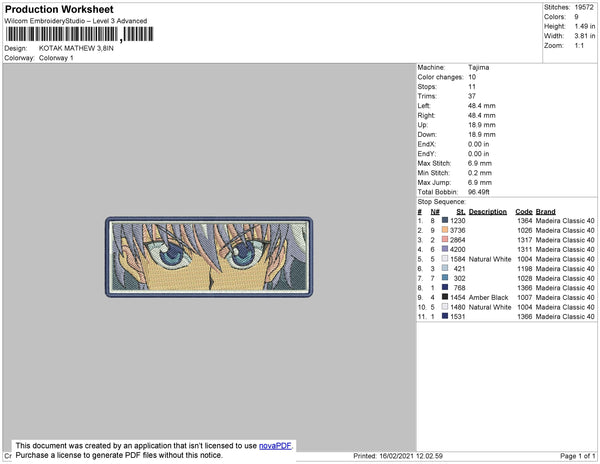Click the 'Brand' column header
The image size is (600, 464).
click(546, 212)
